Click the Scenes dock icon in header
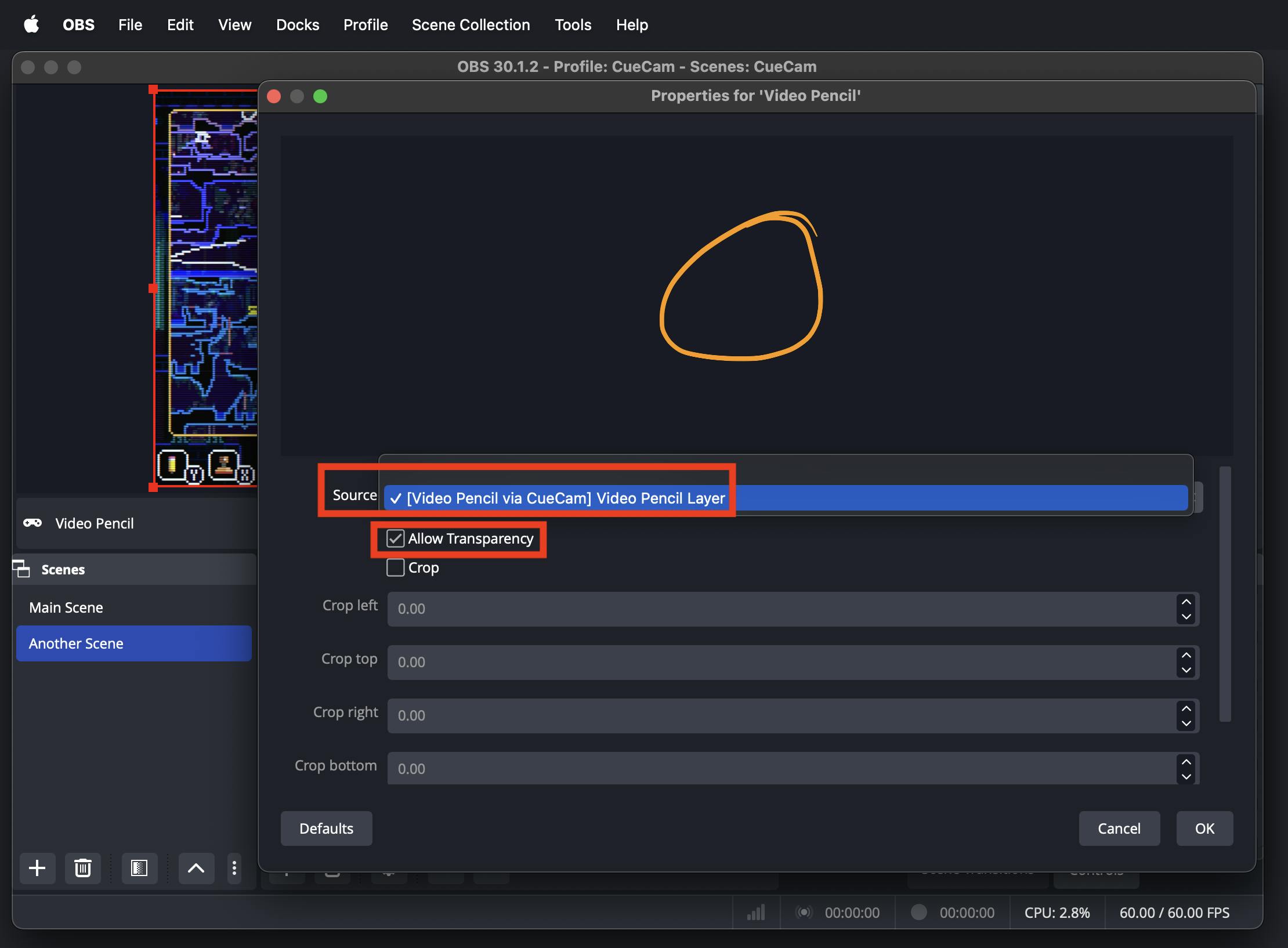This screenshot has width=1288, height=948. point(21,569)
